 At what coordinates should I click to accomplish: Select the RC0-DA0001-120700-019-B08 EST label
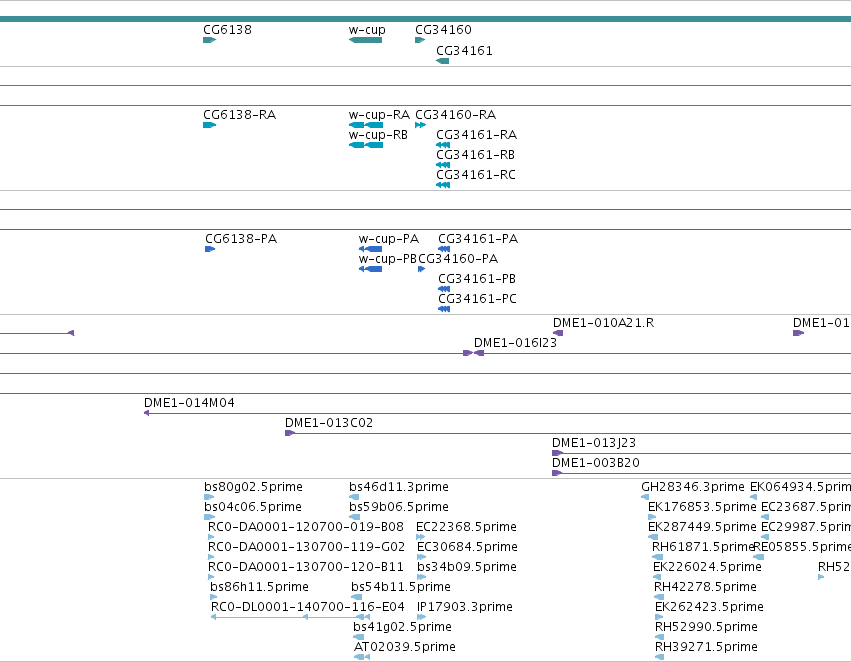(x=306, y=527)
